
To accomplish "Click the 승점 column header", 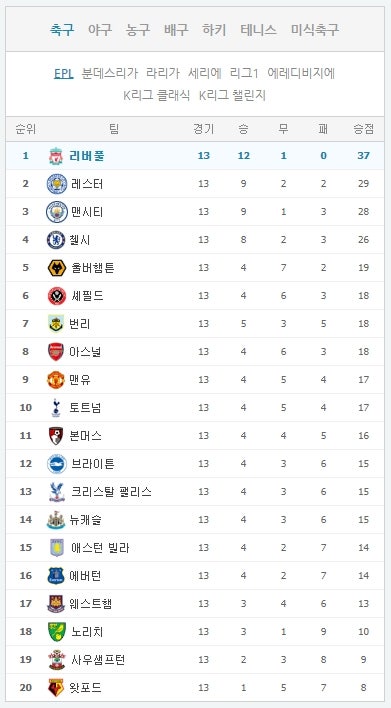I will 363,129.
